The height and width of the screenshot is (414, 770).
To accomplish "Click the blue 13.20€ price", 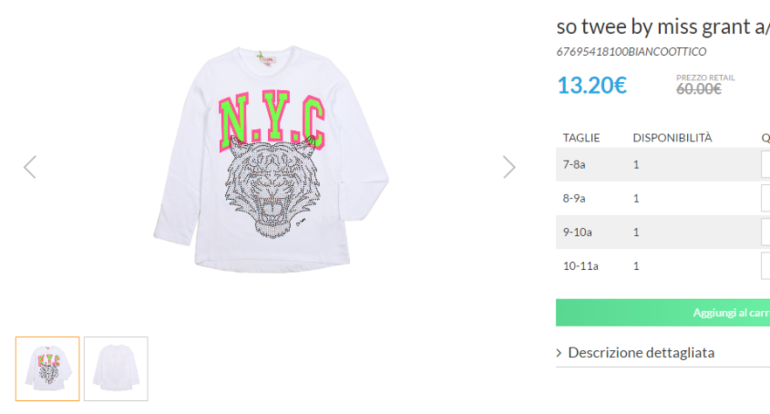I will point(591,85).
